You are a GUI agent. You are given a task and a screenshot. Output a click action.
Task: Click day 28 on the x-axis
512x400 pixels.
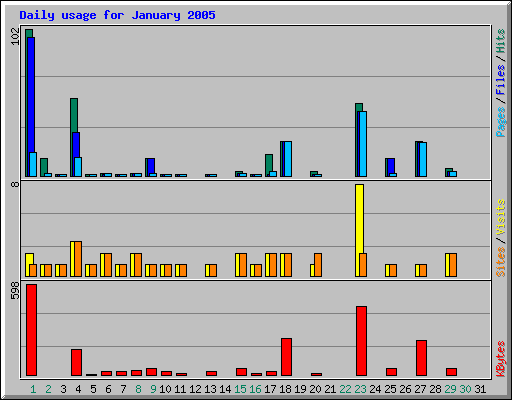[435, 389]
